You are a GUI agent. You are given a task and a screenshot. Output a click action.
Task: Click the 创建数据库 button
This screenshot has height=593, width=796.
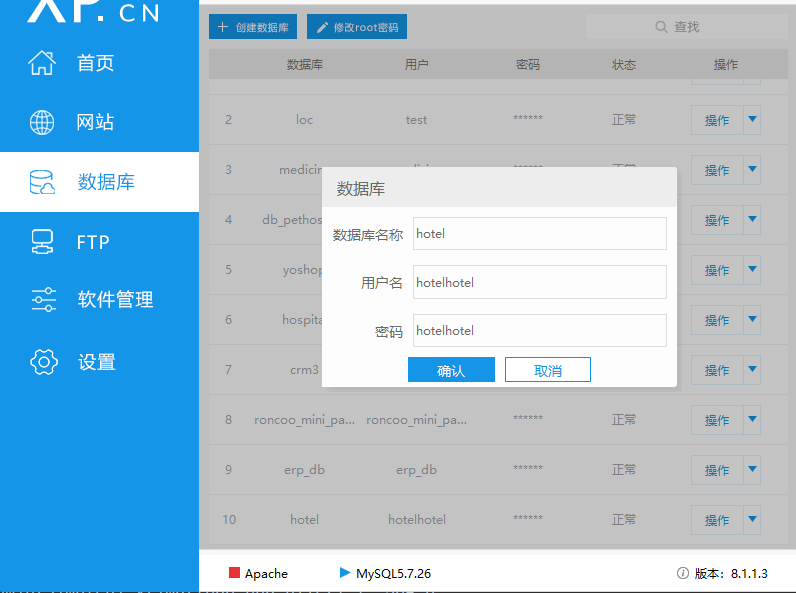pyautogui.click(x=253, y=27)
